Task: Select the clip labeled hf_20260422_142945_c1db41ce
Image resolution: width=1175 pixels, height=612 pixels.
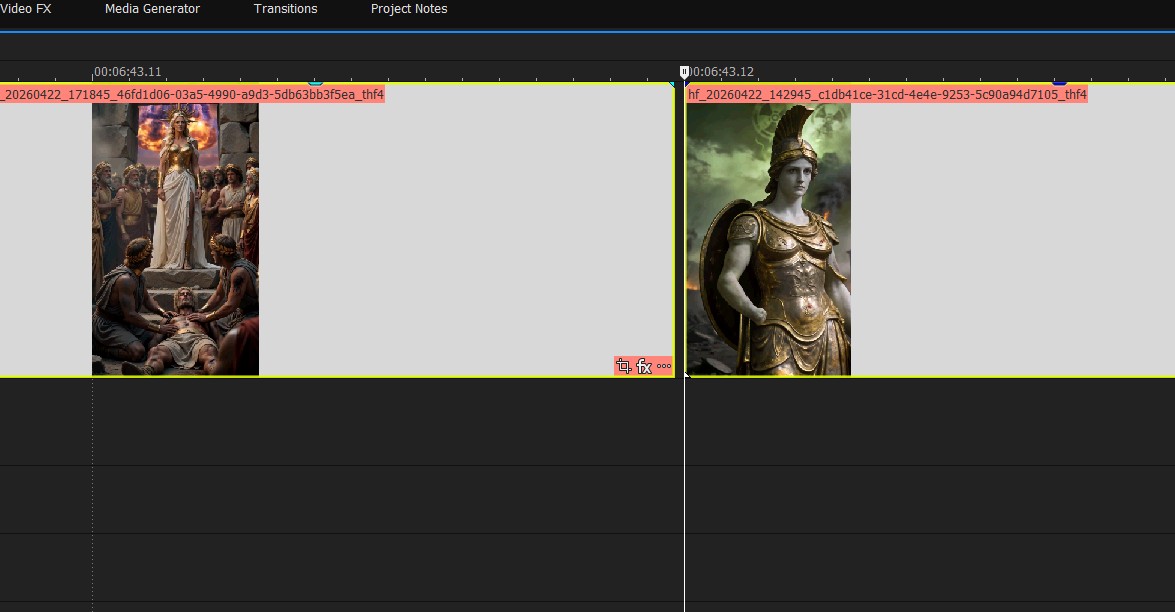Action: [x=885, y=94]
